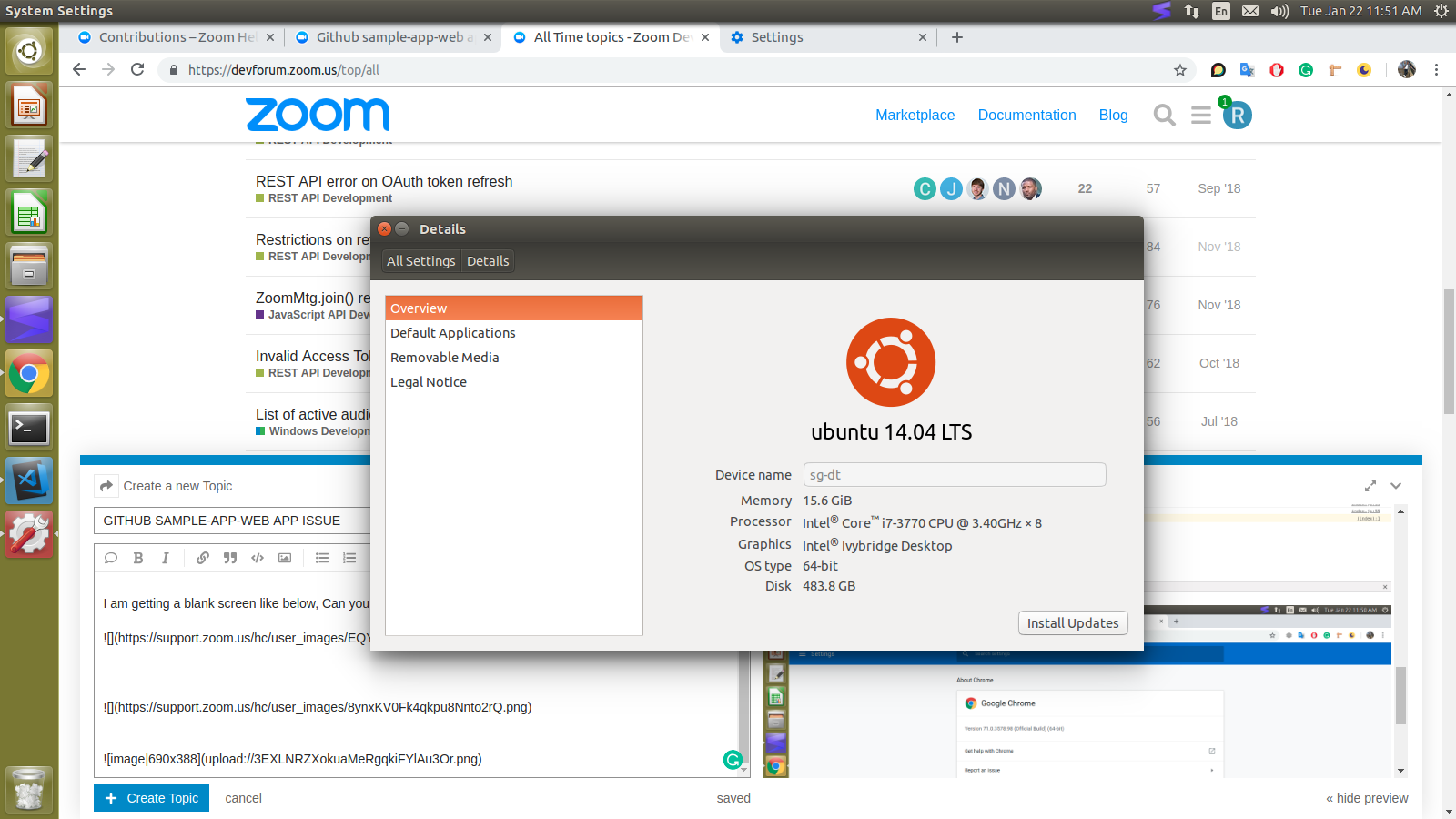
Task: Click the Grammarly badge in the composer
Action: [733, 760]
